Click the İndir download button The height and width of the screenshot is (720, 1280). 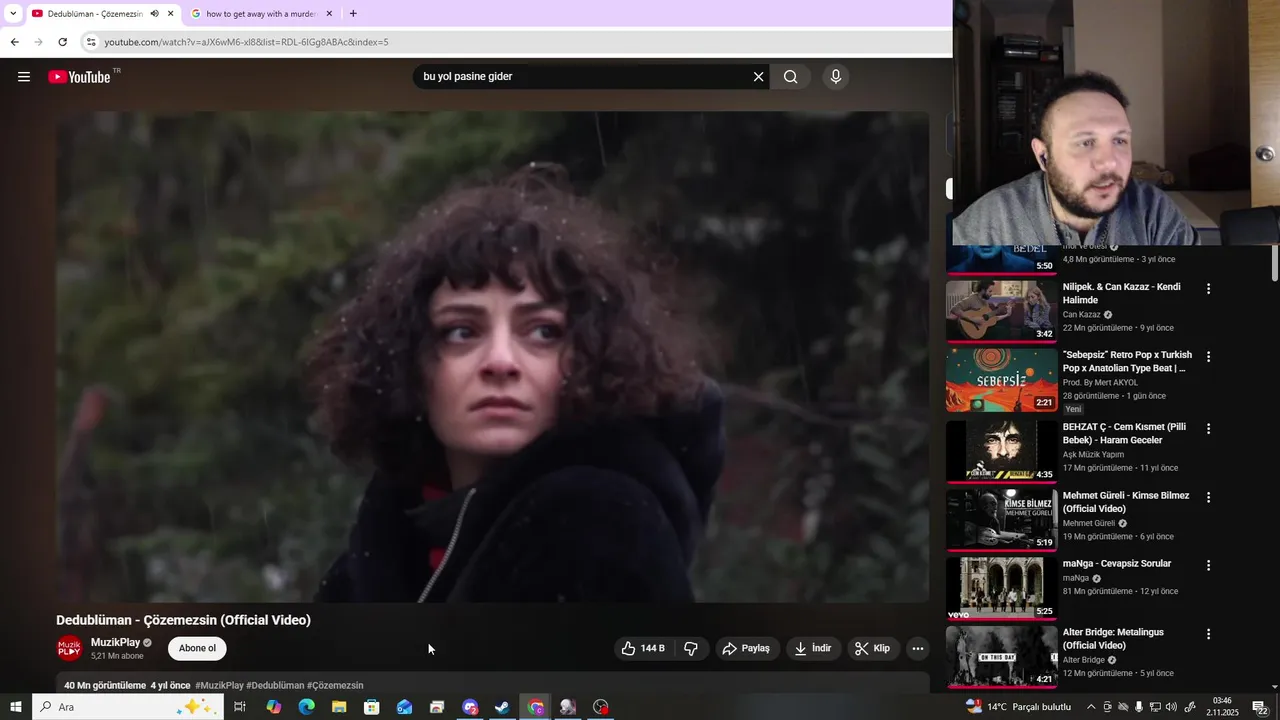click(x=813, y=648)
